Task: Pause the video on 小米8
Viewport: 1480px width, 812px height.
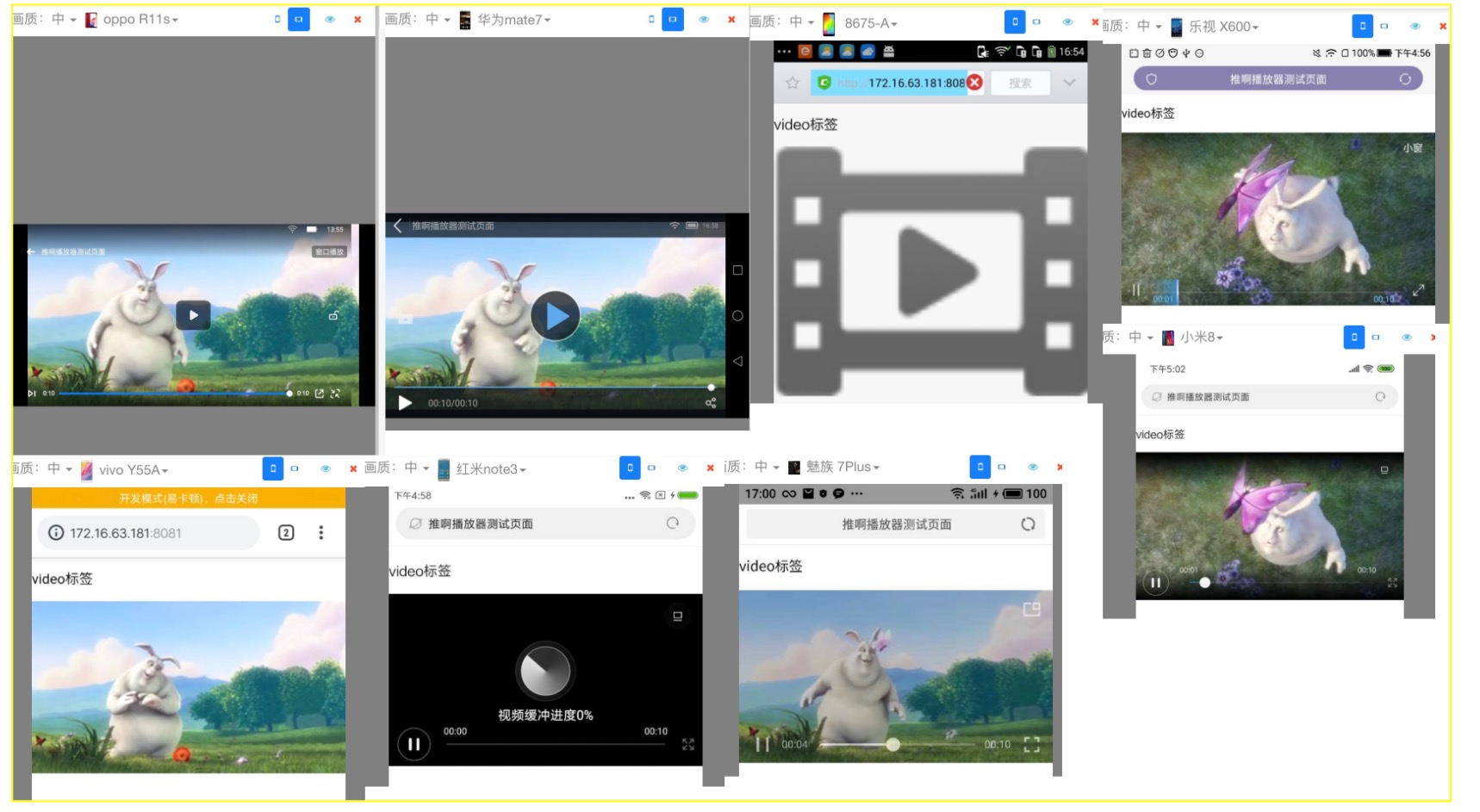Action: click(1156, 583)
